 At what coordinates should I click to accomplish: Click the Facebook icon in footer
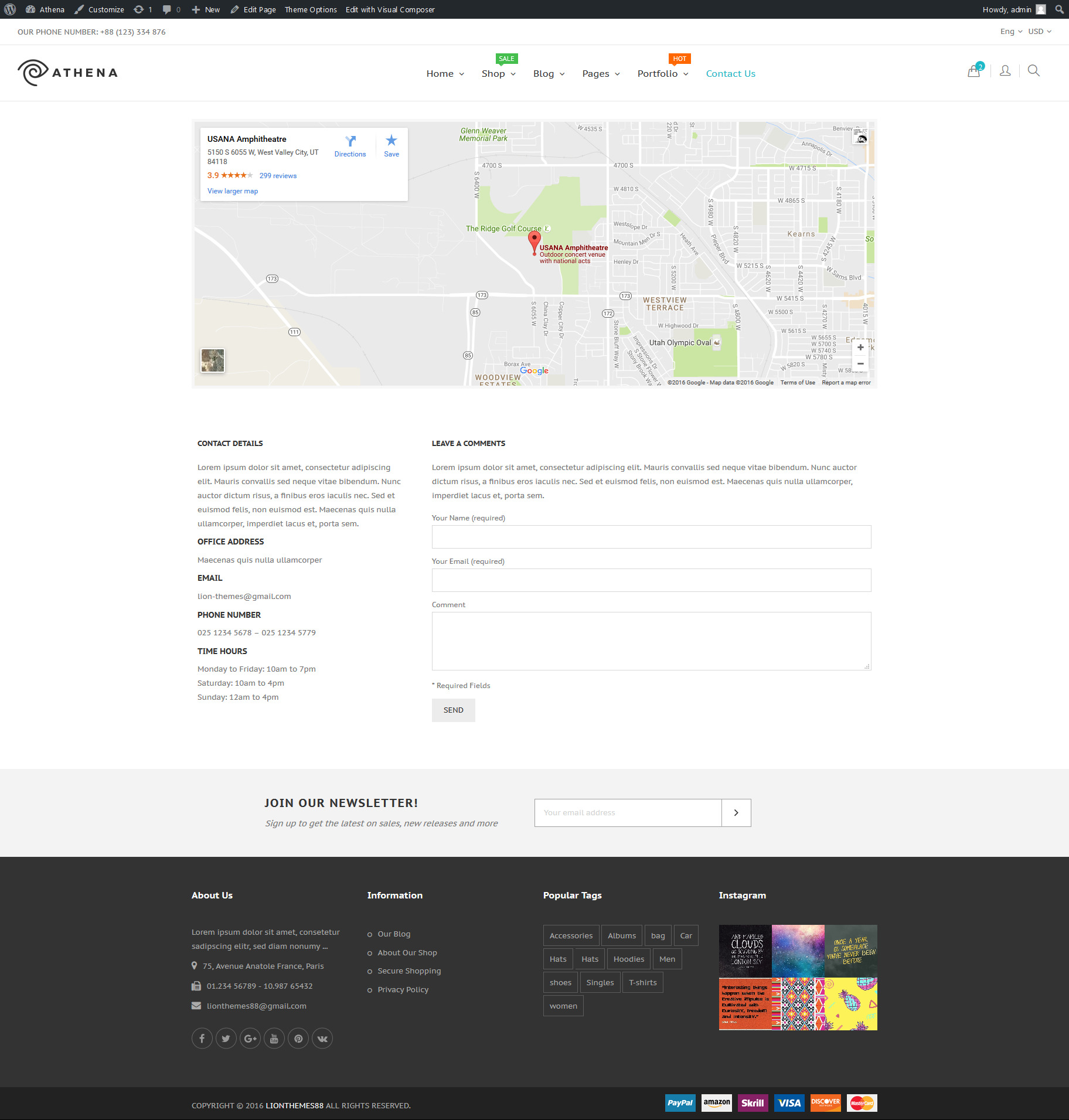(202, 1038)
